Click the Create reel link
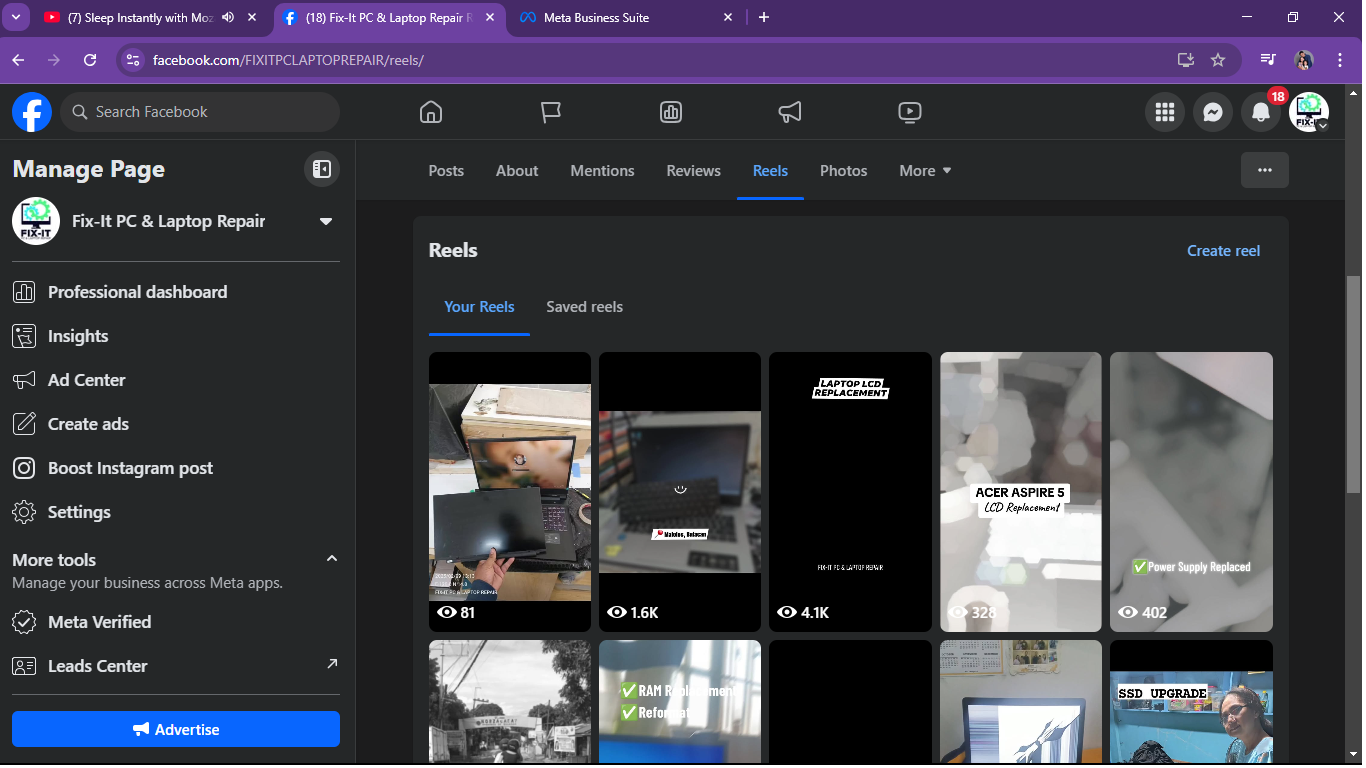This screenshot has width=1366, height=768. (1223, 251)
